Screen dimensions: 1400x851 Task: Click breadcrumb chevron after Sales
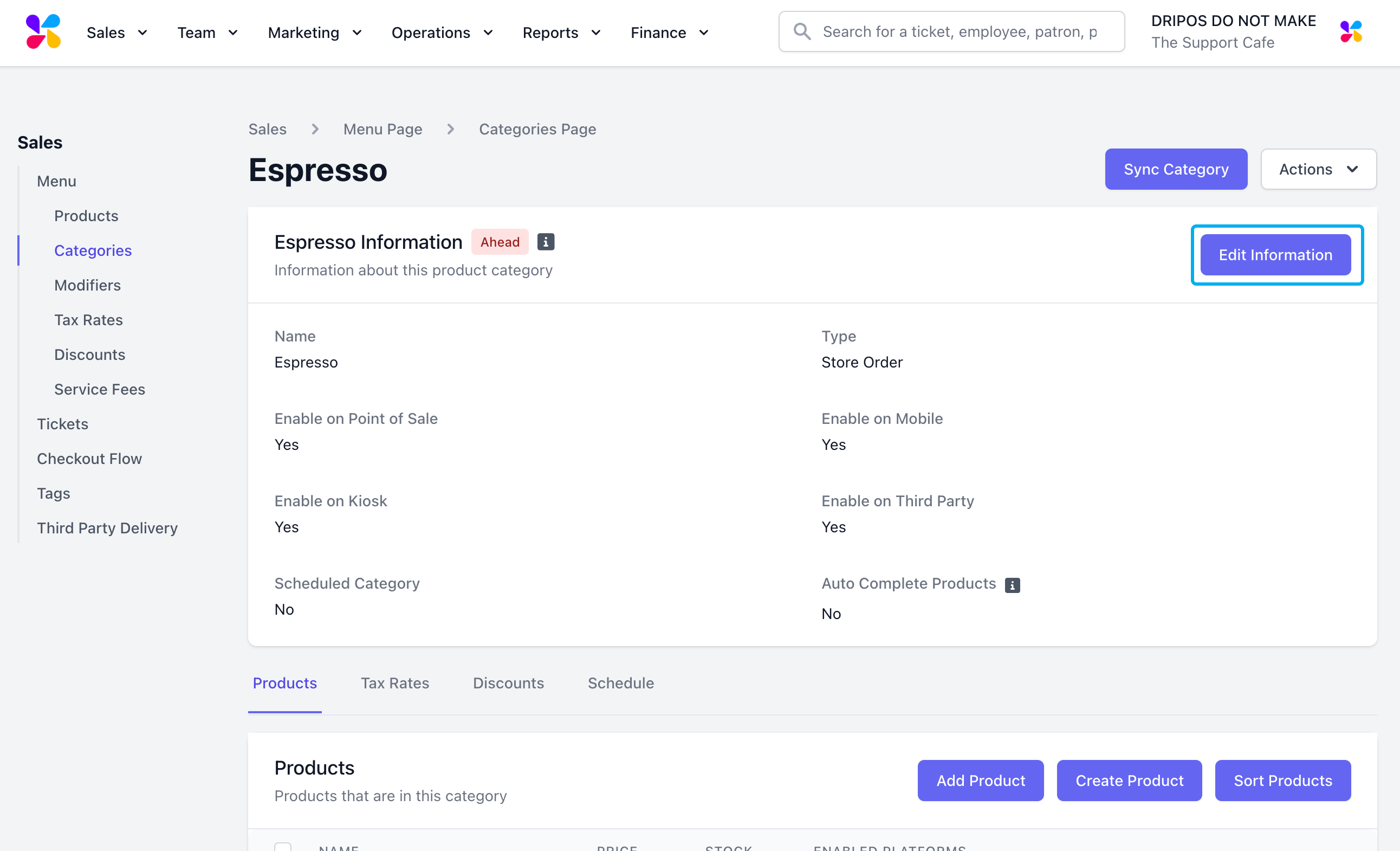click(x=315, y=130)
